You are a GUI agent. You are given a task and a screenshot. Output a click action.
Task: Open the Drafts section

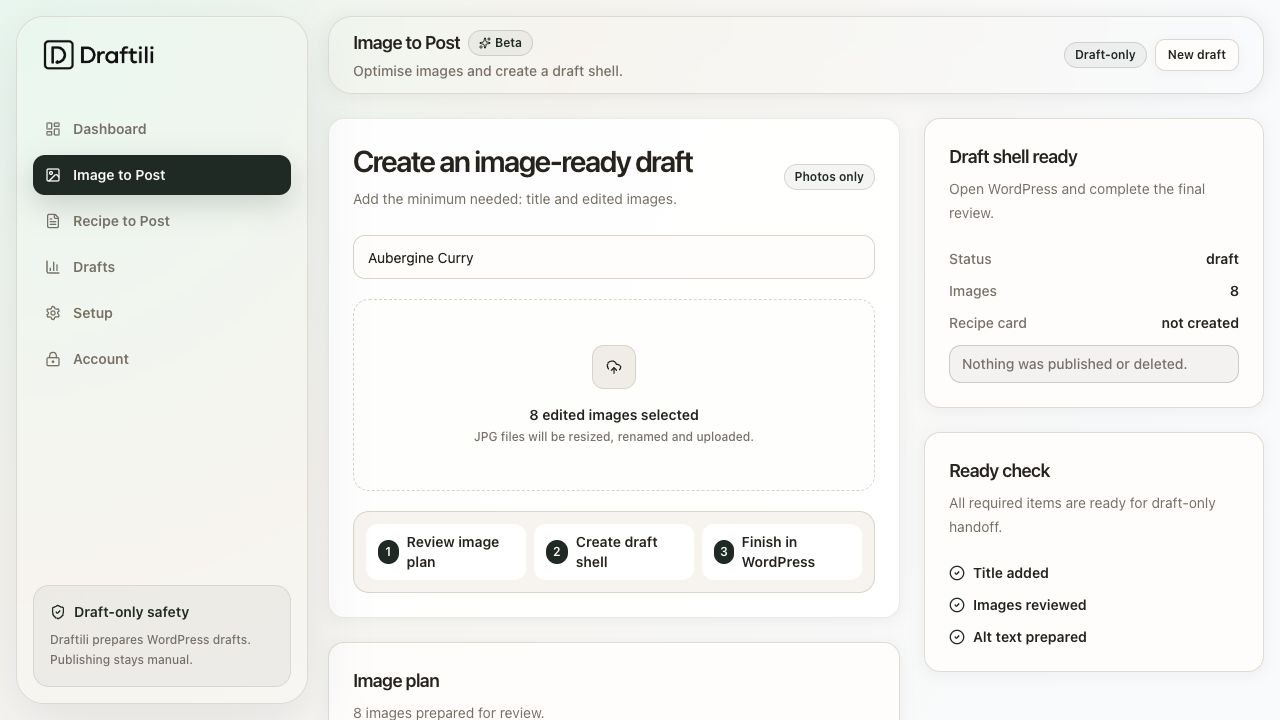pyautogui.click(x=162, y=267)
